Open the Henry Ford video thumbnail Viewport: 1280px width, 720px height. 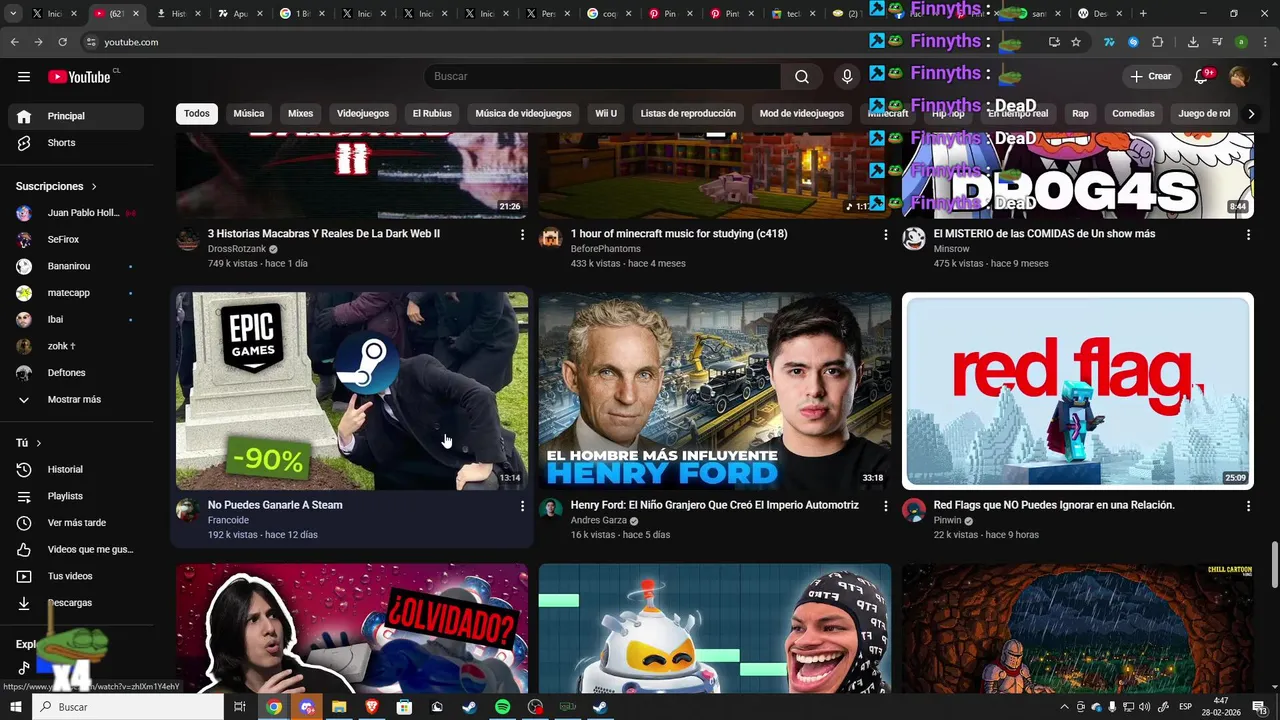pos(715,391)
